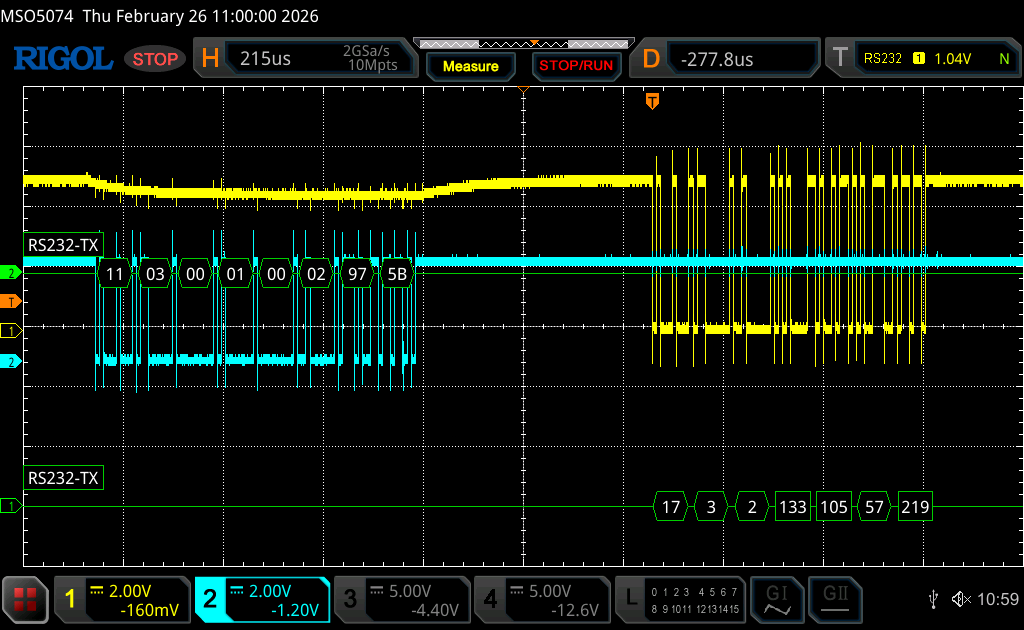Viewport: 1024px width, 630px height.
Task: Toggle channel 4 with 5.00V scale
Action: 542,599
